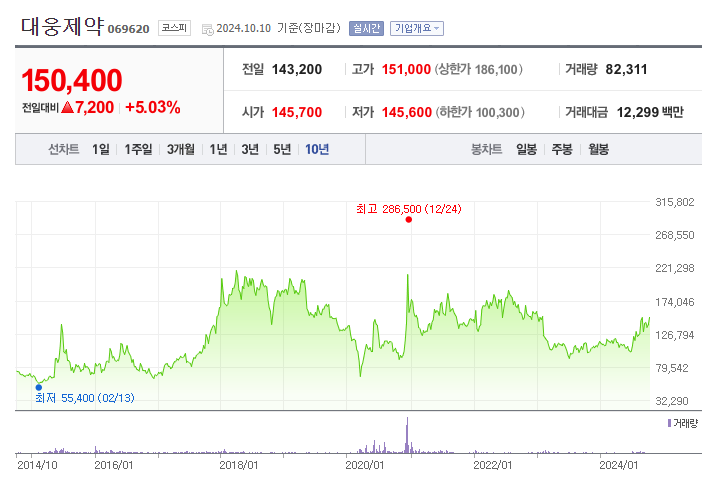Click the 126,794 y-axis label

675,335
